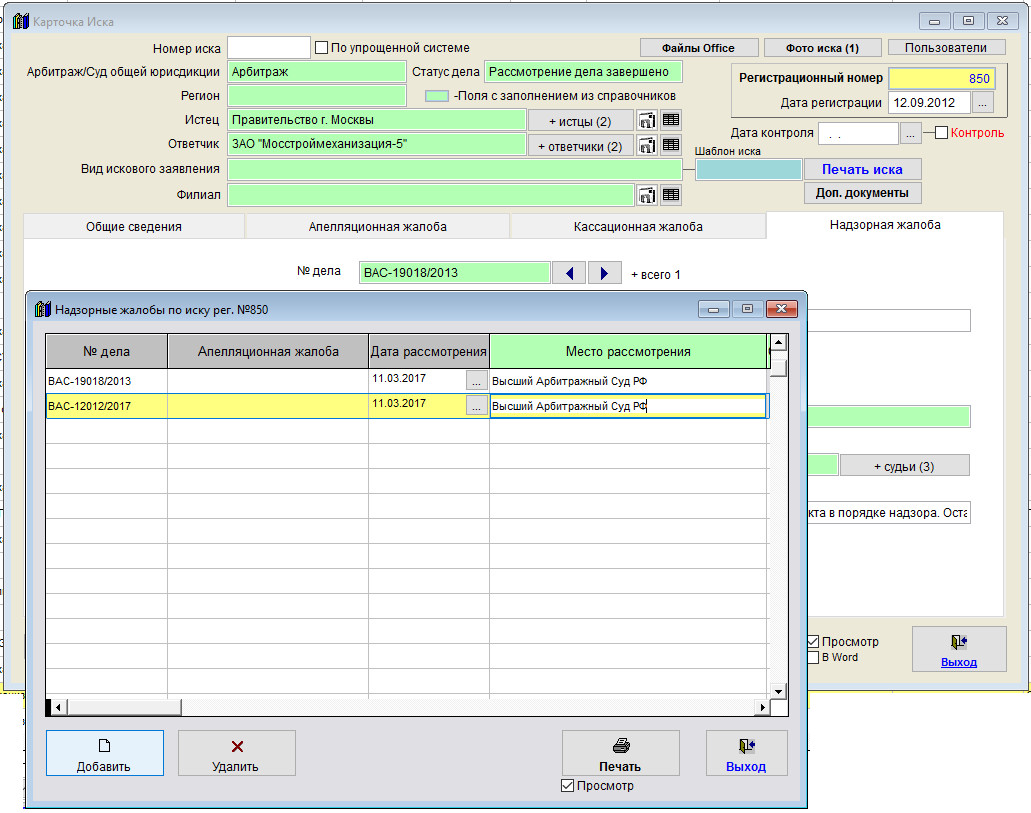Image resolution: width=1031 pixels, height=813 pixels.
Task: Click Выход door icon in Надзорные жалобы dialog
Action: (746, 753)
